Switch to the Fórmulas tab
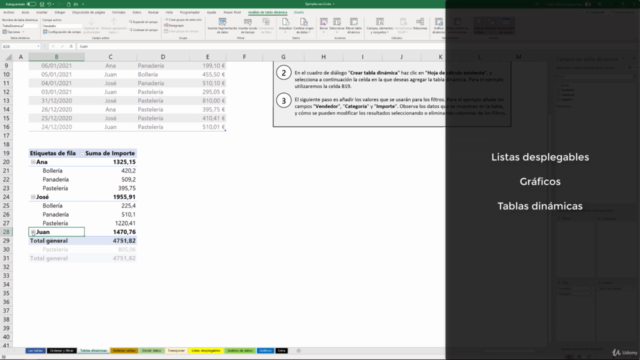The height and width of the screenshot is (360, 640). click(119, 13)
